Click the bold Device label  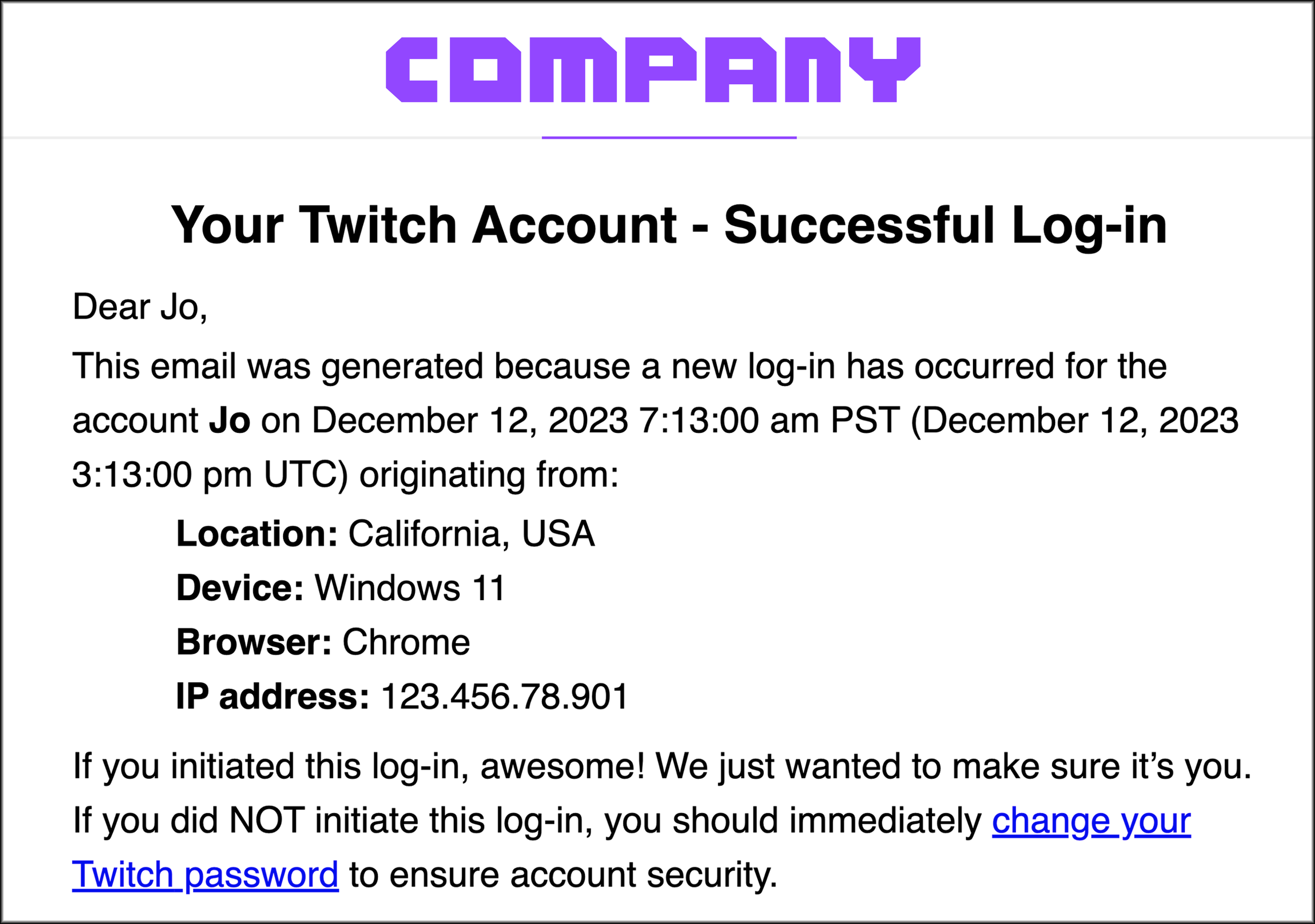click(x=240, y=588)
